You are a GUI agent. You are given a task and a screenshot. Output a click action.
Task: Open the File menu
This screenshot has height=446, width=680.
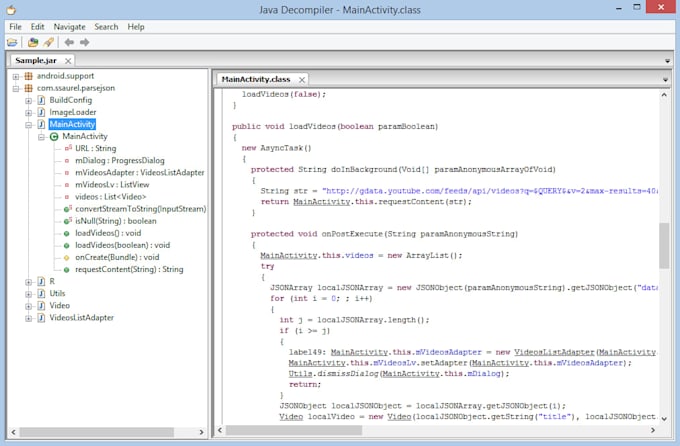click(x=15, y=27)
